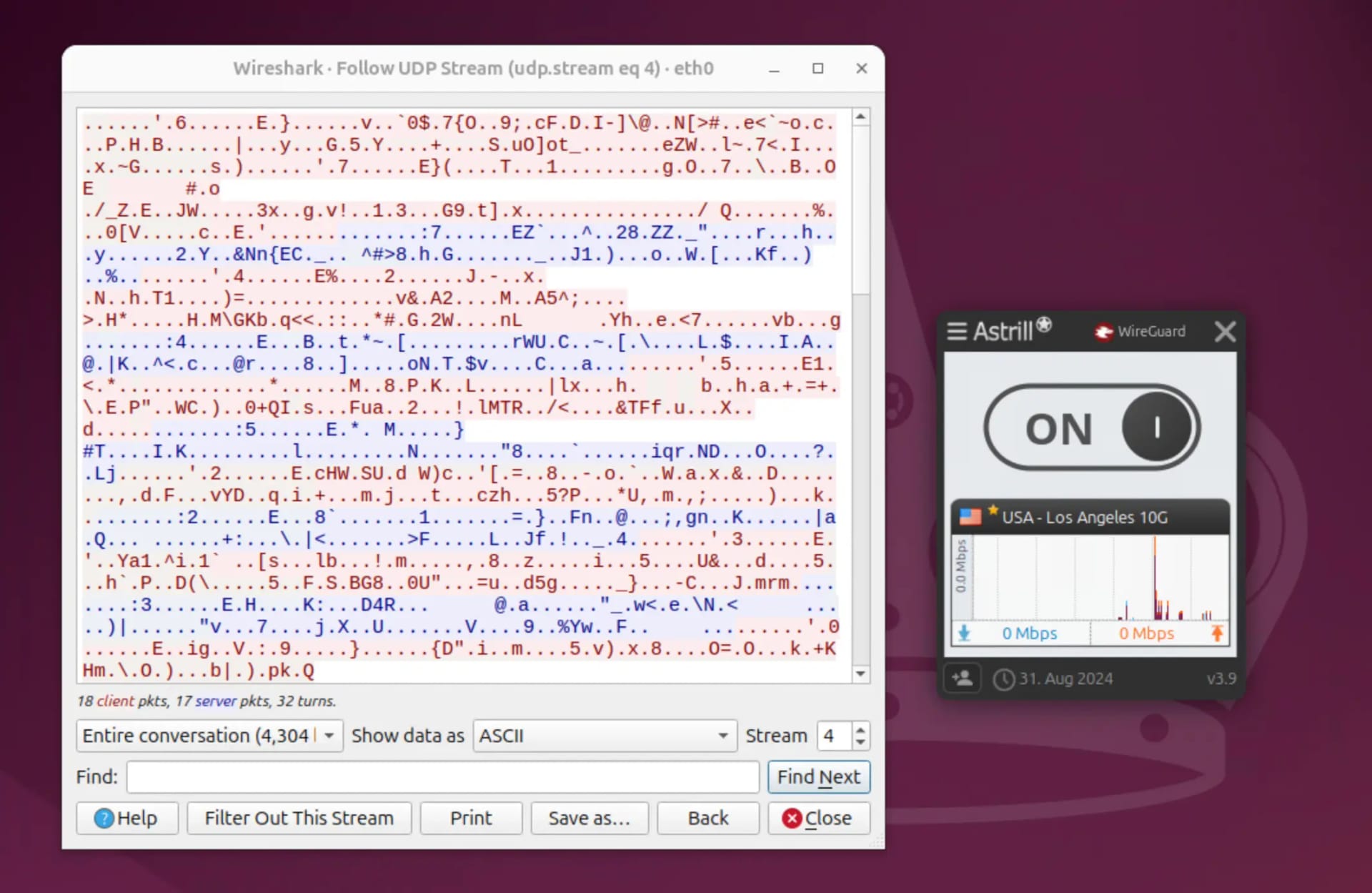Click the USA flag icon next to server name

tap(968, 517)
